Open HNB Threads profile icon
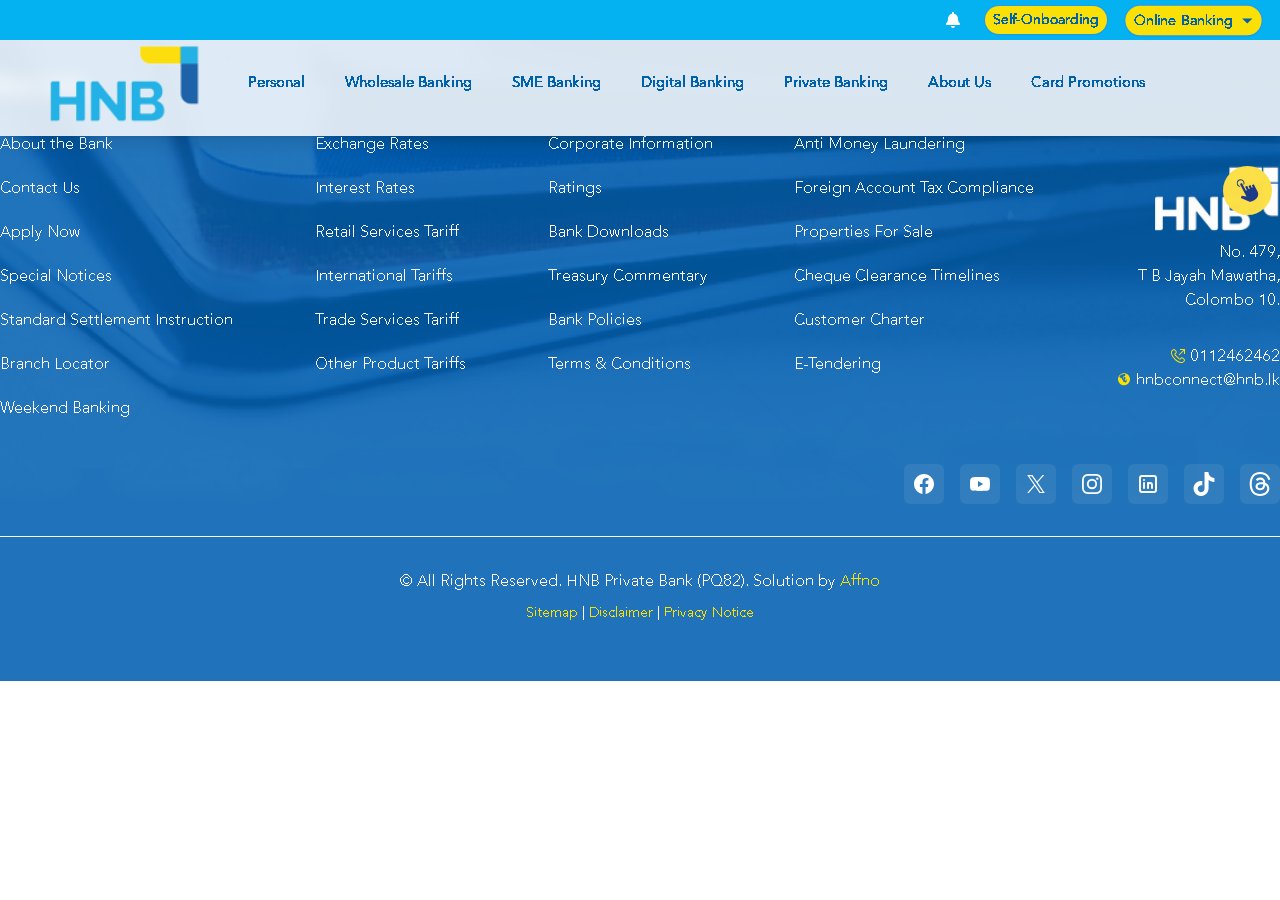 (x=1260, y=484)
